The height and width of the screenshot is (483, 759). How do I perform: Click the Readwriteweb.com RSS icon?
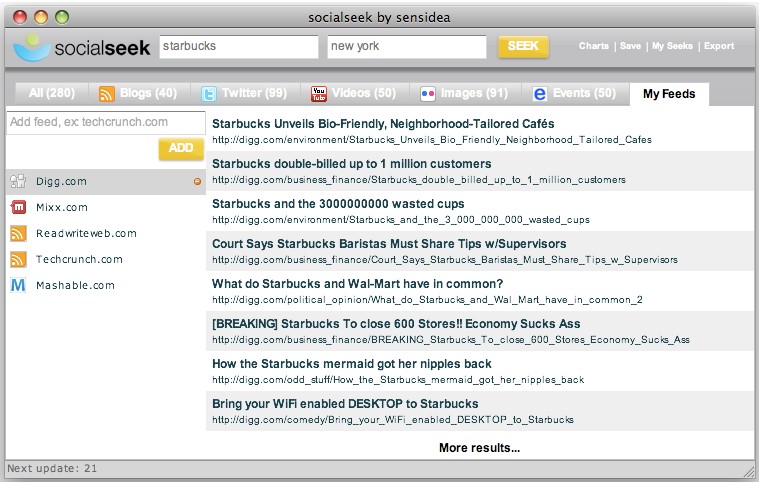point(18,233)
